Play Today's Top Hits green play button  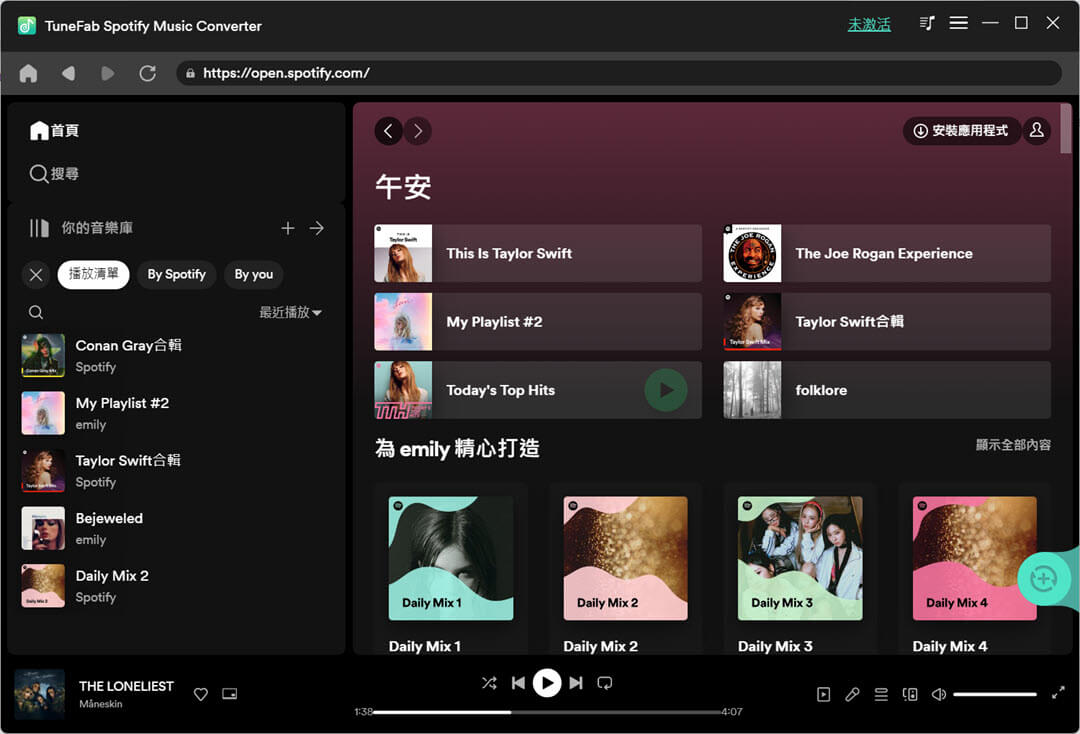coord(666,390)
